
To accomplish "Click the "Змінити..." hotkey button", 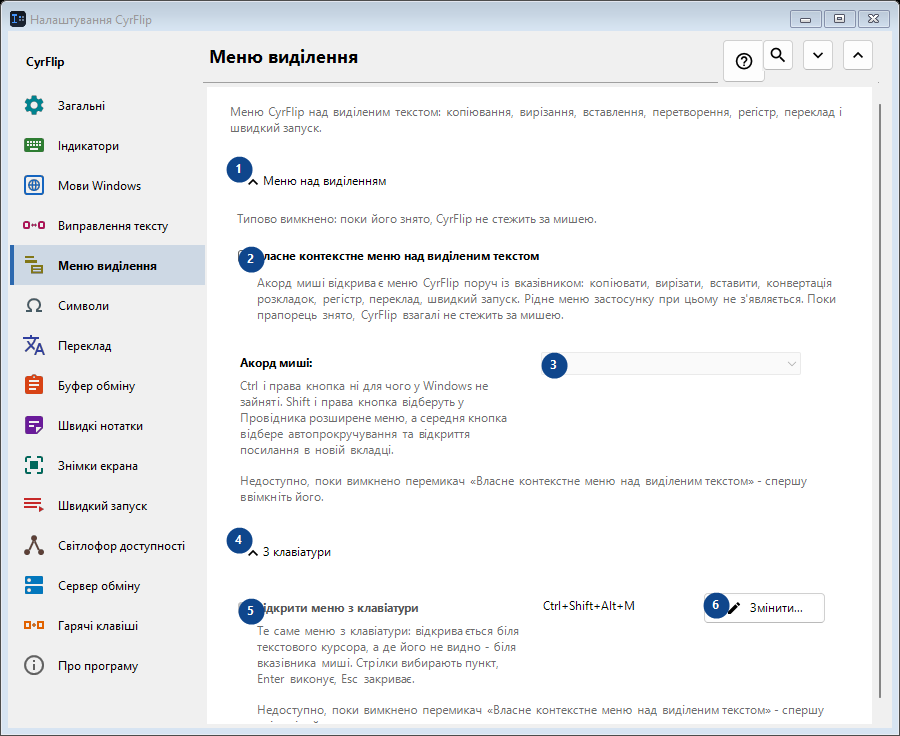I will click(765, 608).
